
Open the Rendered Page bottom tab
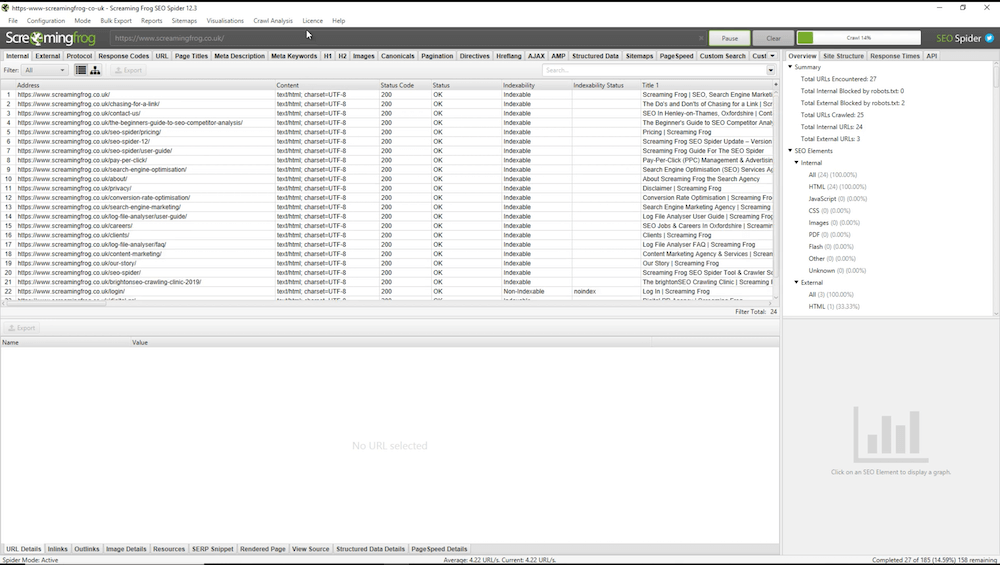[263, 549]
